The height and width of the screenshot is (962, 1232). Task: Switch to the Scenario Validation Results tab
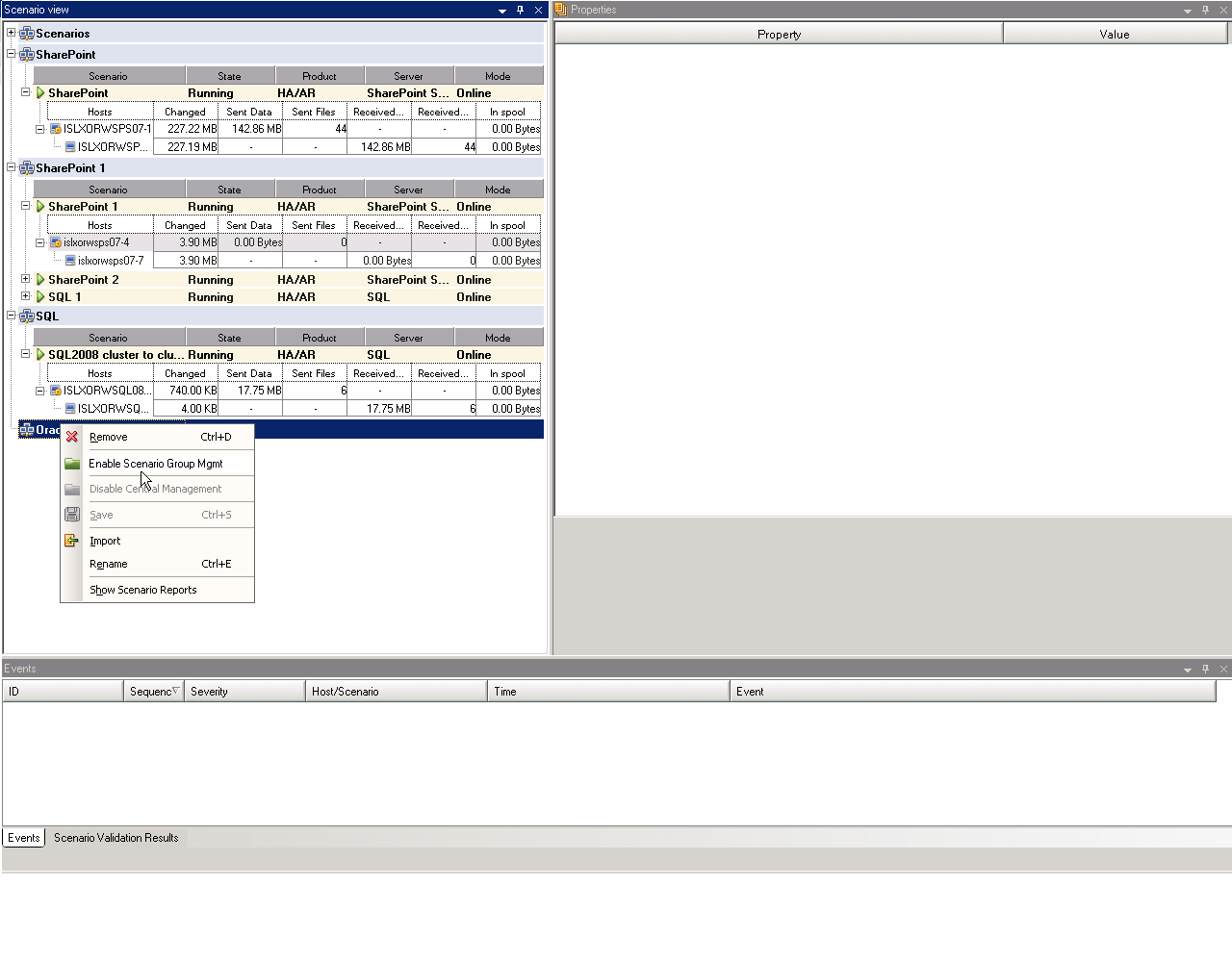point(115,837)
